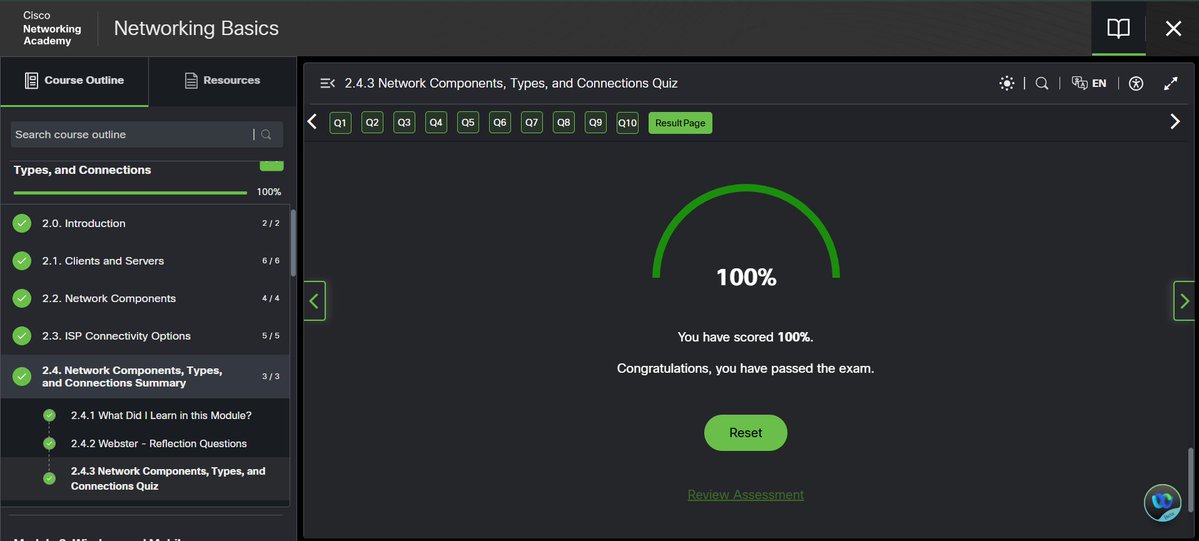
Task: Click the checkmark beside 2.4.2 Webster Reflection
Action: coord(50,443)
